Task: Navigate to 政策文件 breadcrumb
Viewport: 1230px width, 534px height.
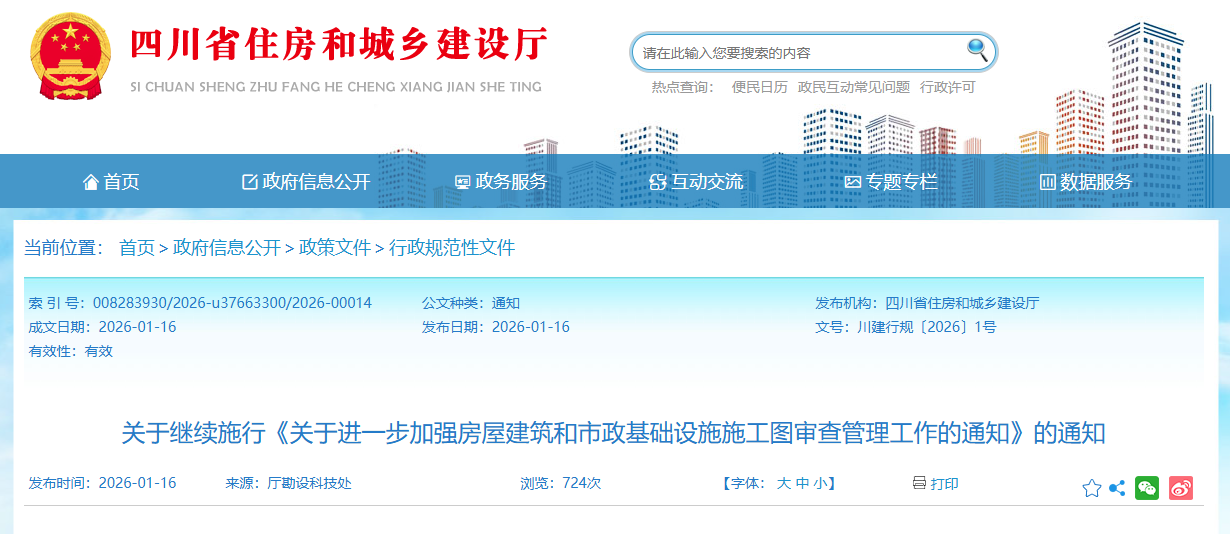Action: pos(335,248)
